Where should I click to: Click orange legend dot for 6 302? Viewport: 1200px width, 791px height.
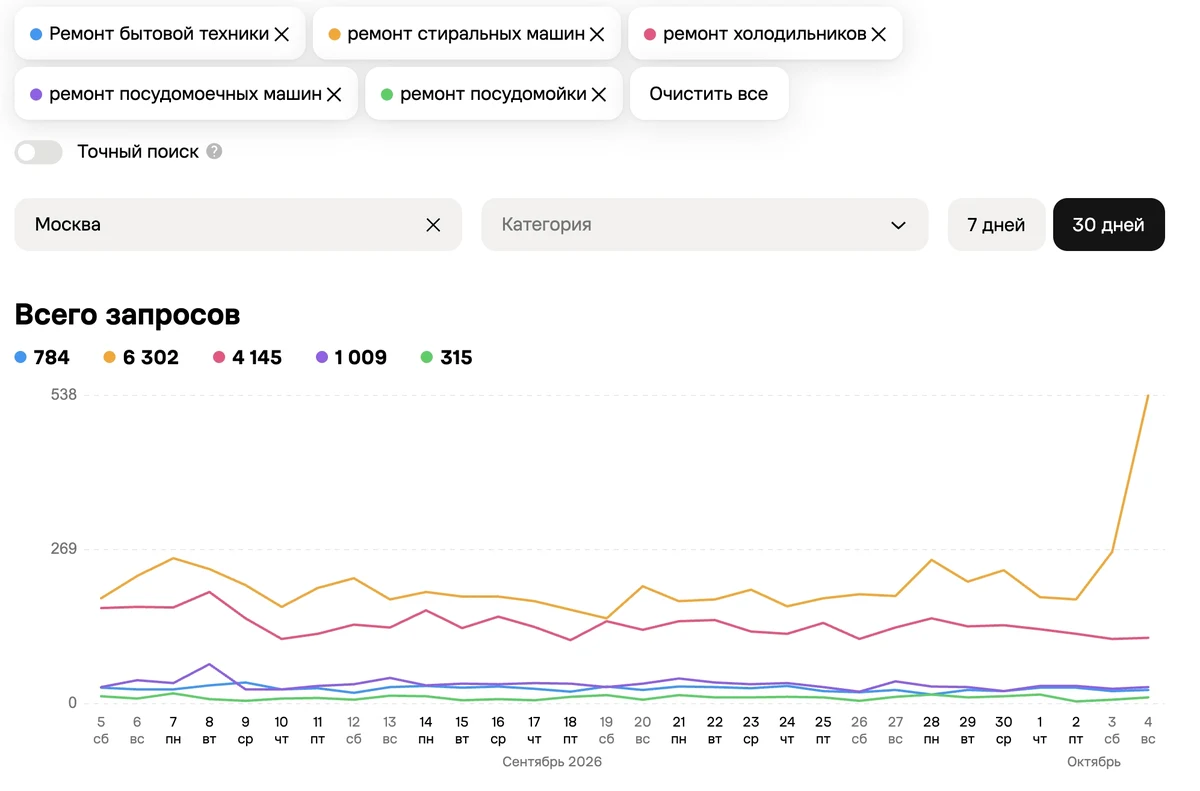point(110,357)
